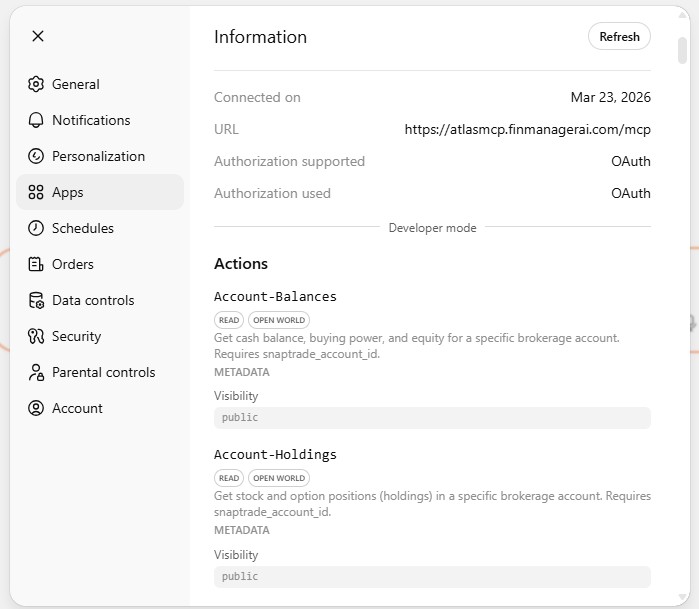Close the settings dialog with X
699x609 pixels.
(38, 36)
